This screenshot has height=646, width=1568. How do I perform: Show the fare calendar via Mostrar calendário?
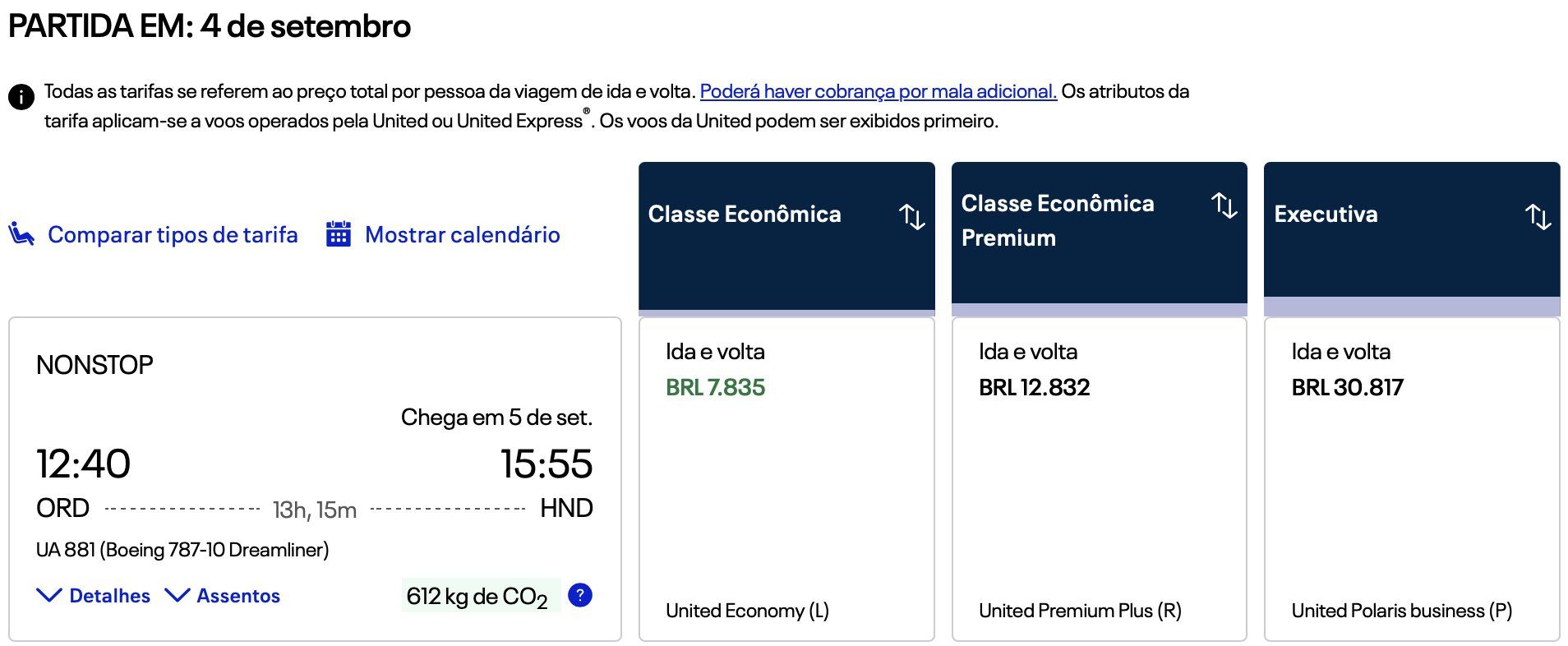coord(462,235)
